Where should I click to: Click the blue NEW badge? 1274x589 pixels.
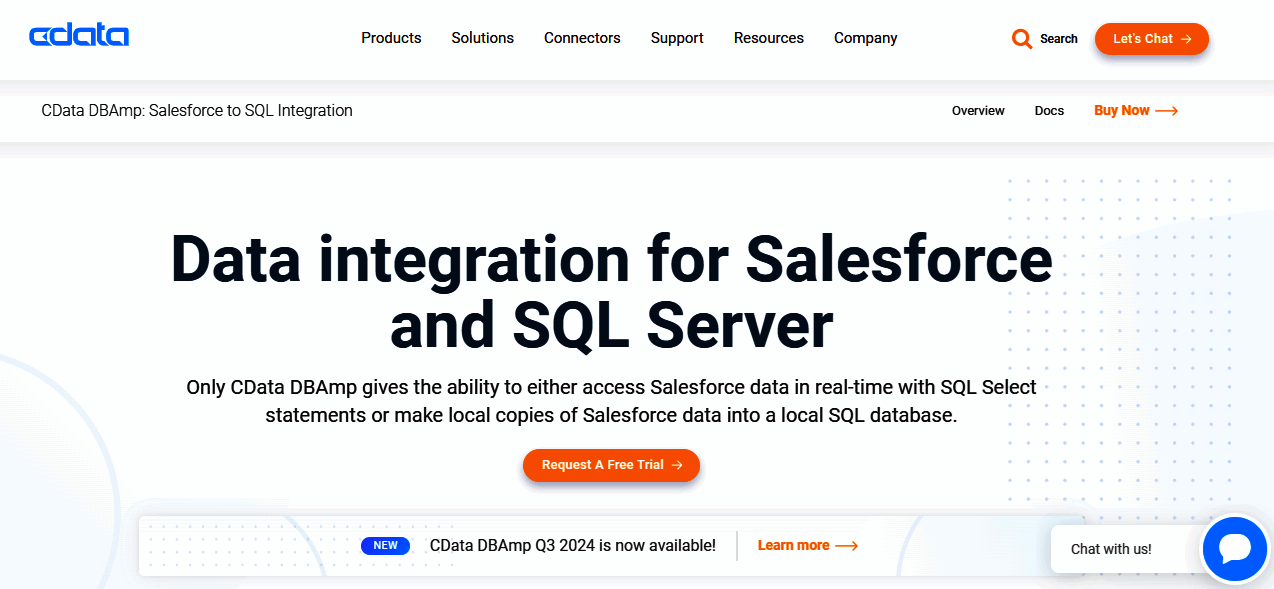[385, 545]
